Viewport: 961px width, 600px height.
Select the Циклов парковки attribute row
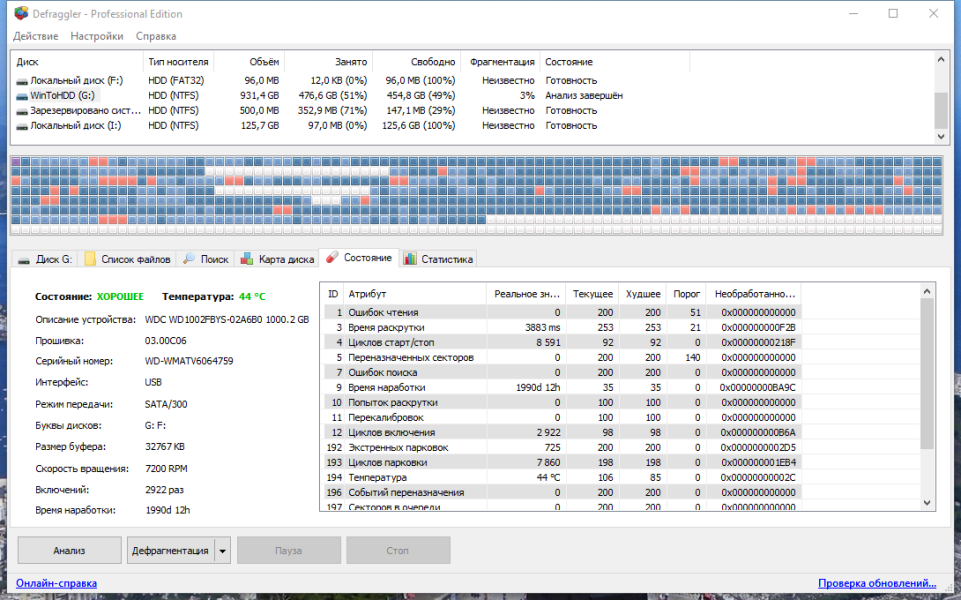pos(562,463)
